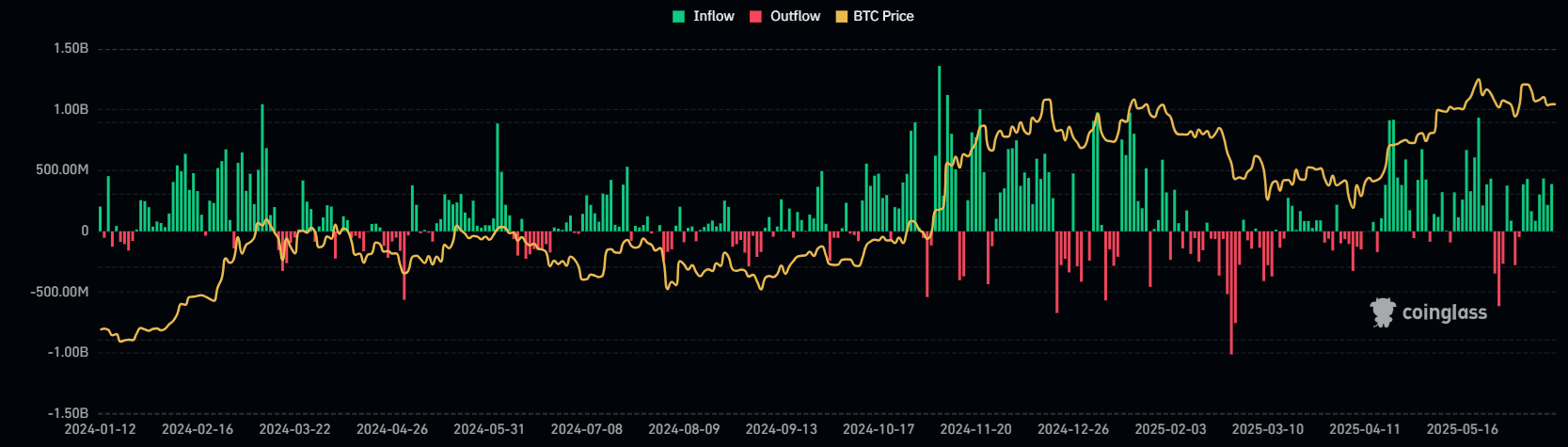Click the coinglass mascot logo icon
Image resolution: width=1568 pixels, height=447 pixels.
click(x=1382, y=312)
